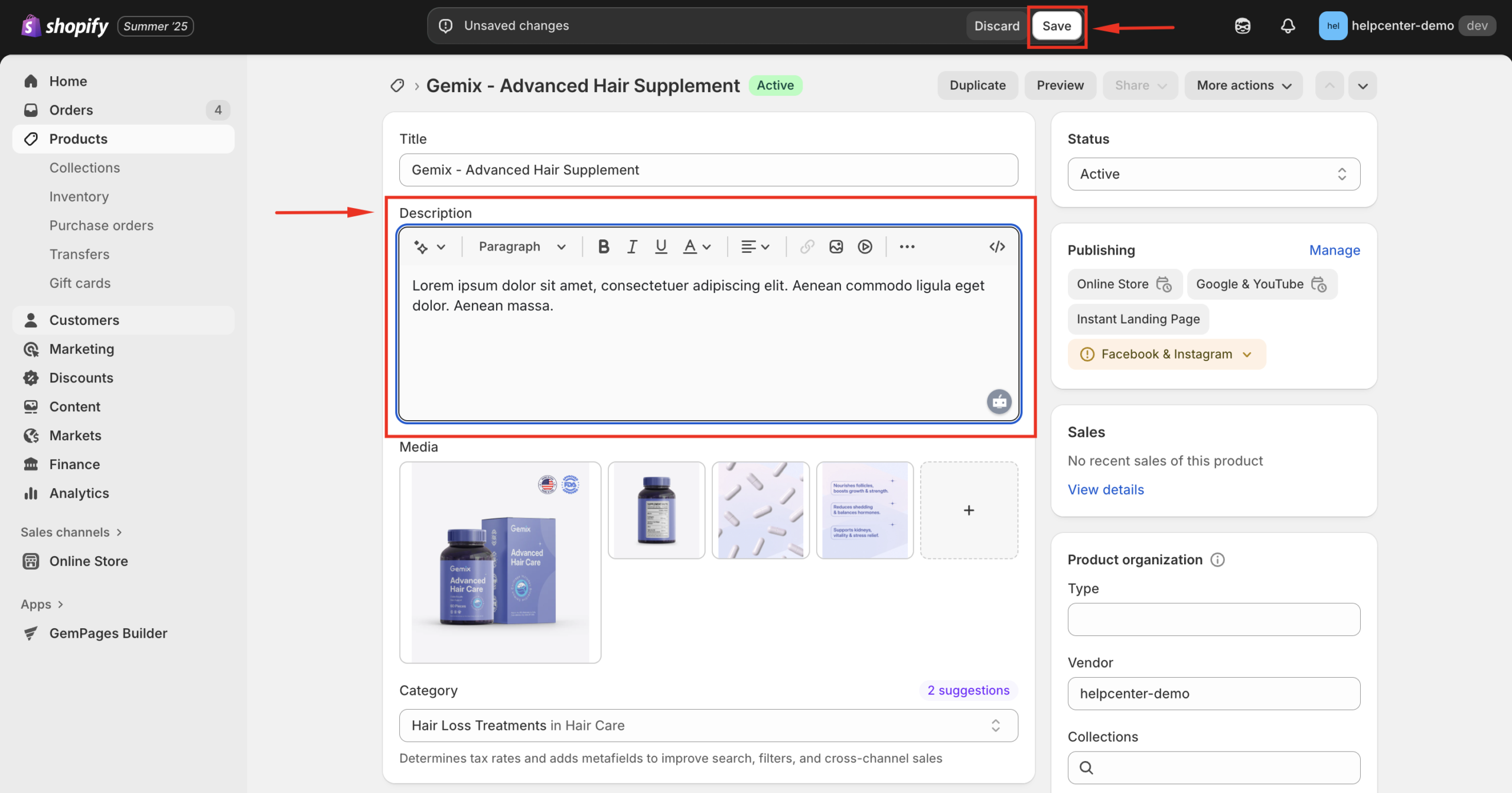Select the pills product media thumbnail
The image size is (1512, 793).
(x=760, y=510)
